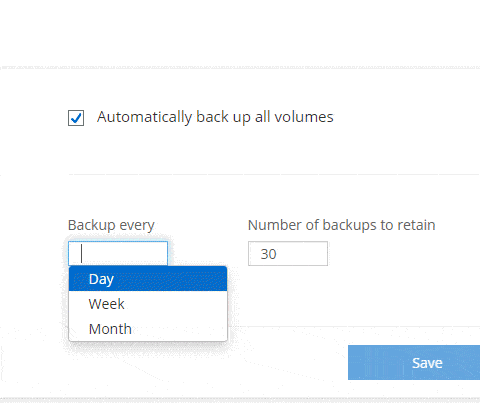Click the 'Backup every' label
This screenshot has width=480, height=403.
point(111,225)
